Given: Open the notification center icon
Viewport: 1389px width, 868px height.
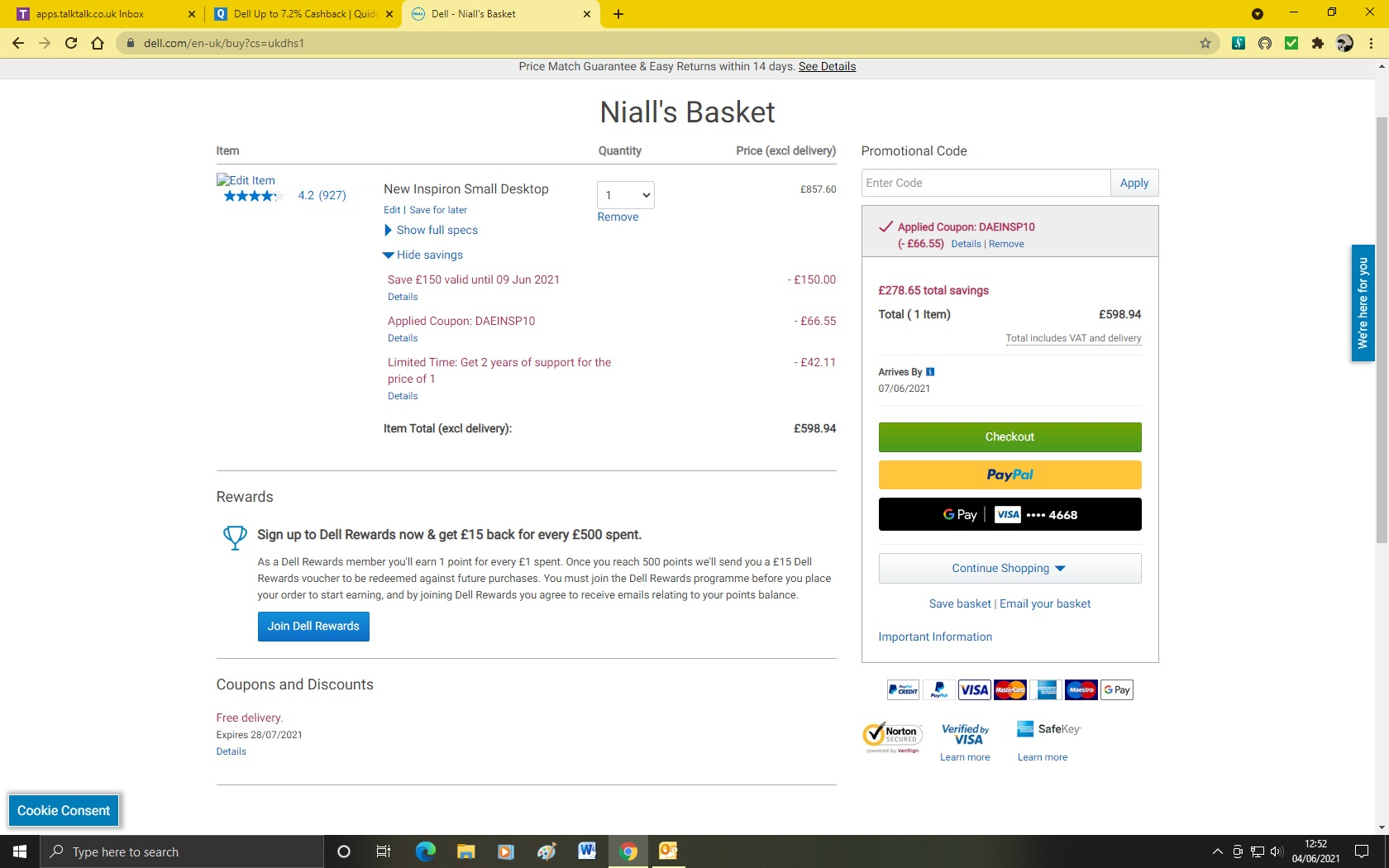Looking at the screenshot, I should coord(1362,851).
